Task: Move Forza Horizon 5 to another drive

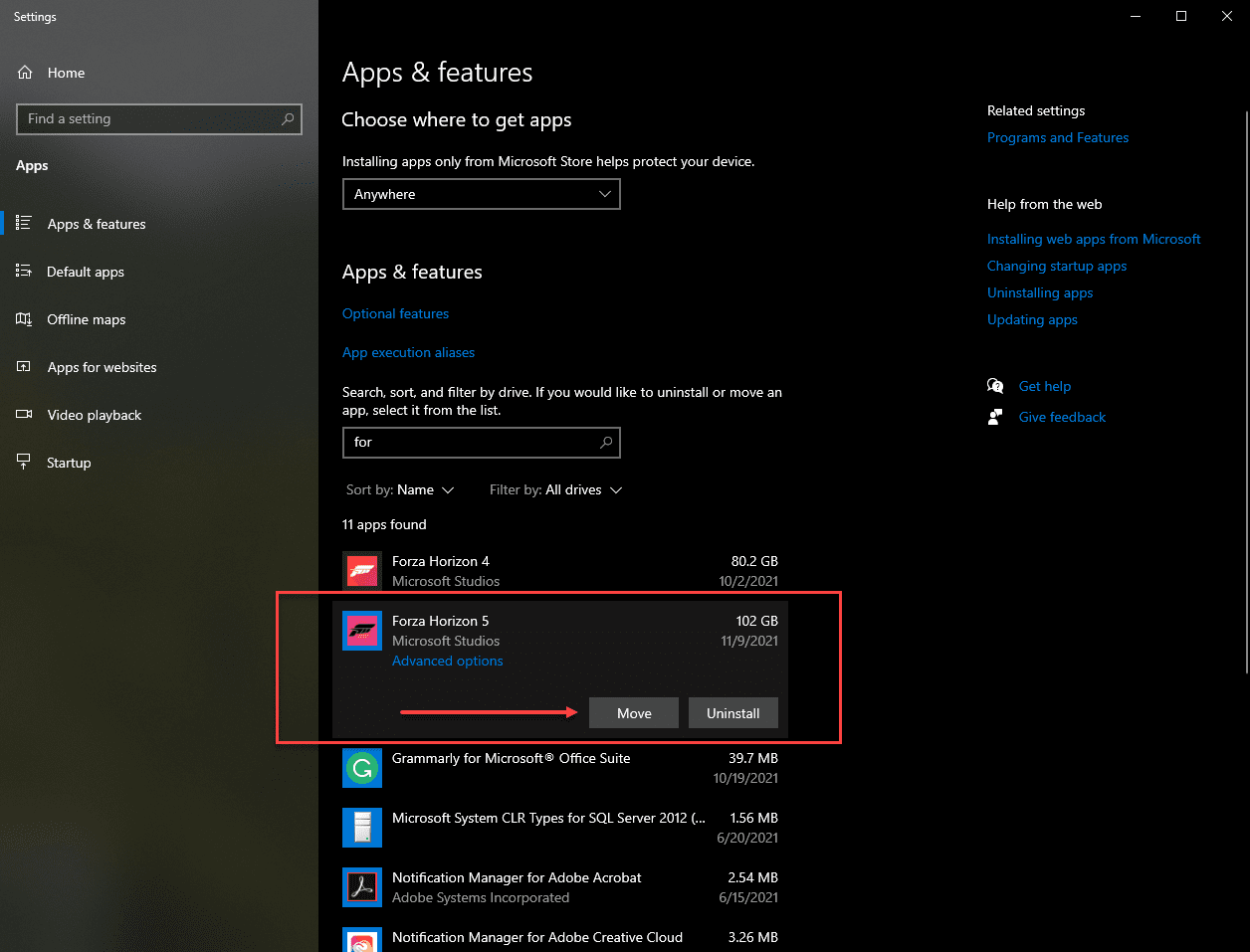Action: tap(633, 712)
